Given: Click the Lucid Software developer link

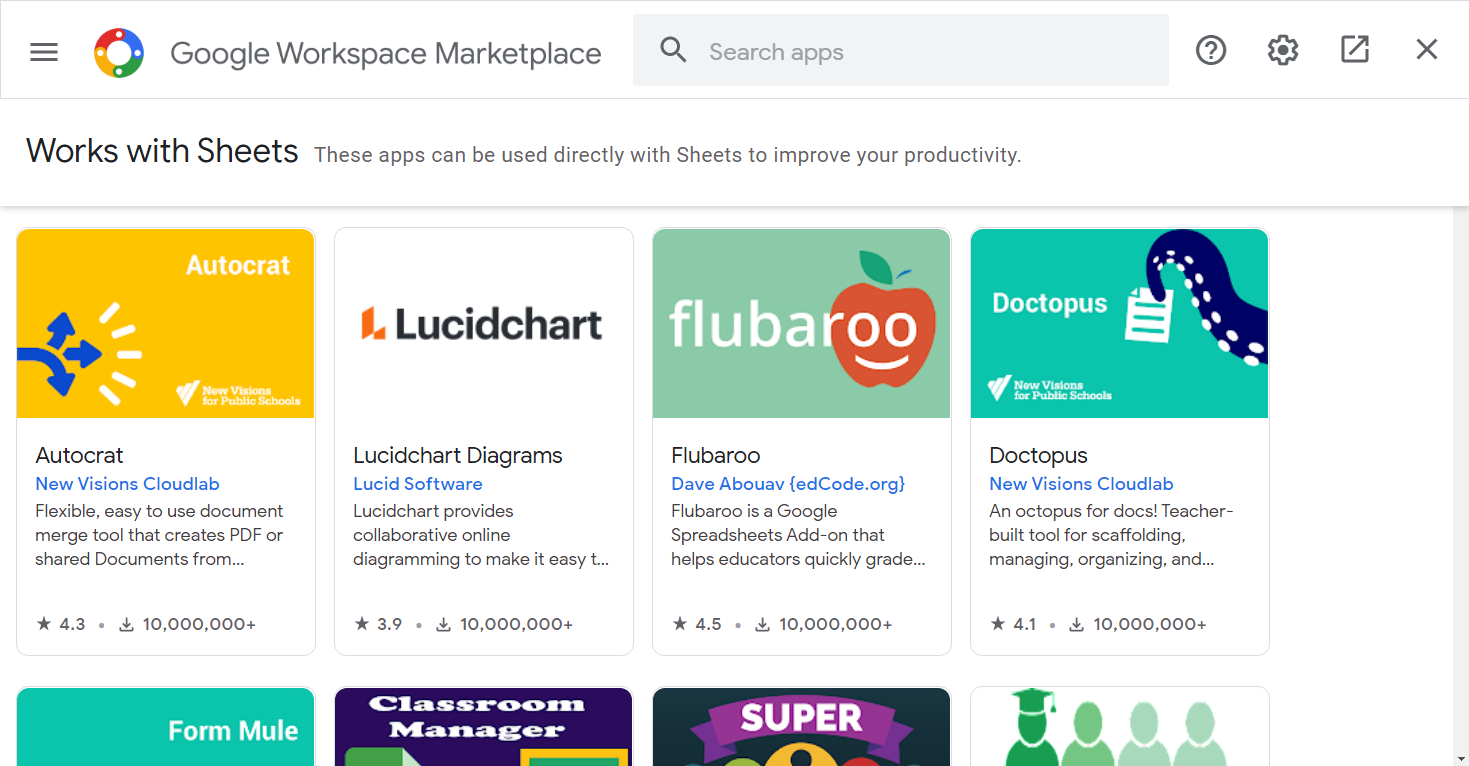Looking at the screenshot, I should tap(418, 484).
